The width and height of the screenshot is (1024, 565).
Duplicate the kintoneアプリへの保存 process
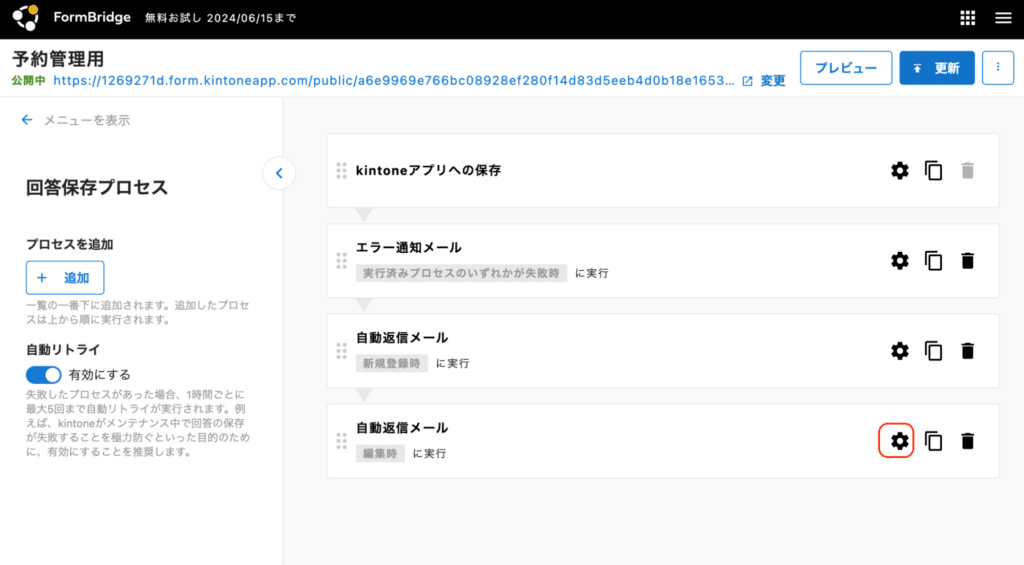934,170
